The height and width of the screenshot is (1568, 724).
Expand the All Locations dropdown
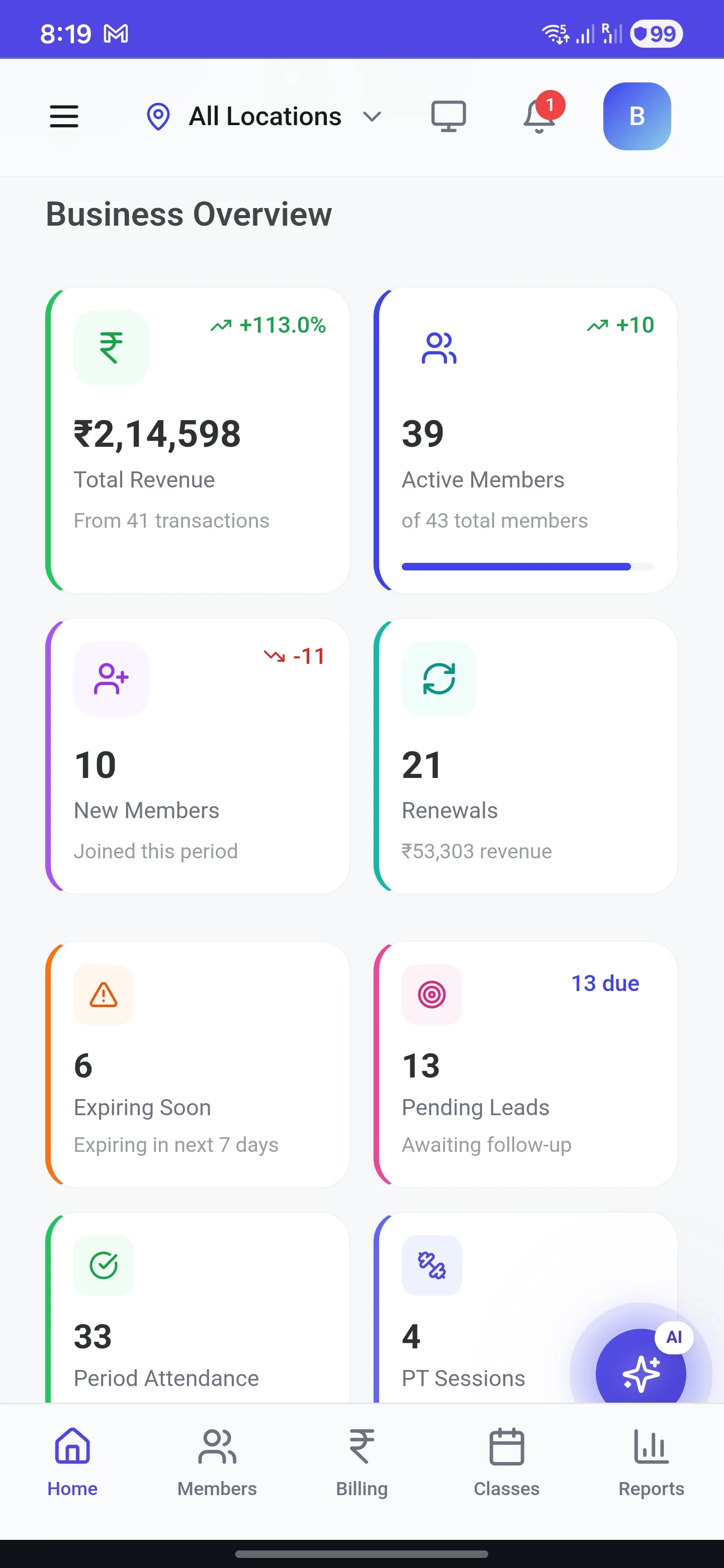(x=265, y=116)
